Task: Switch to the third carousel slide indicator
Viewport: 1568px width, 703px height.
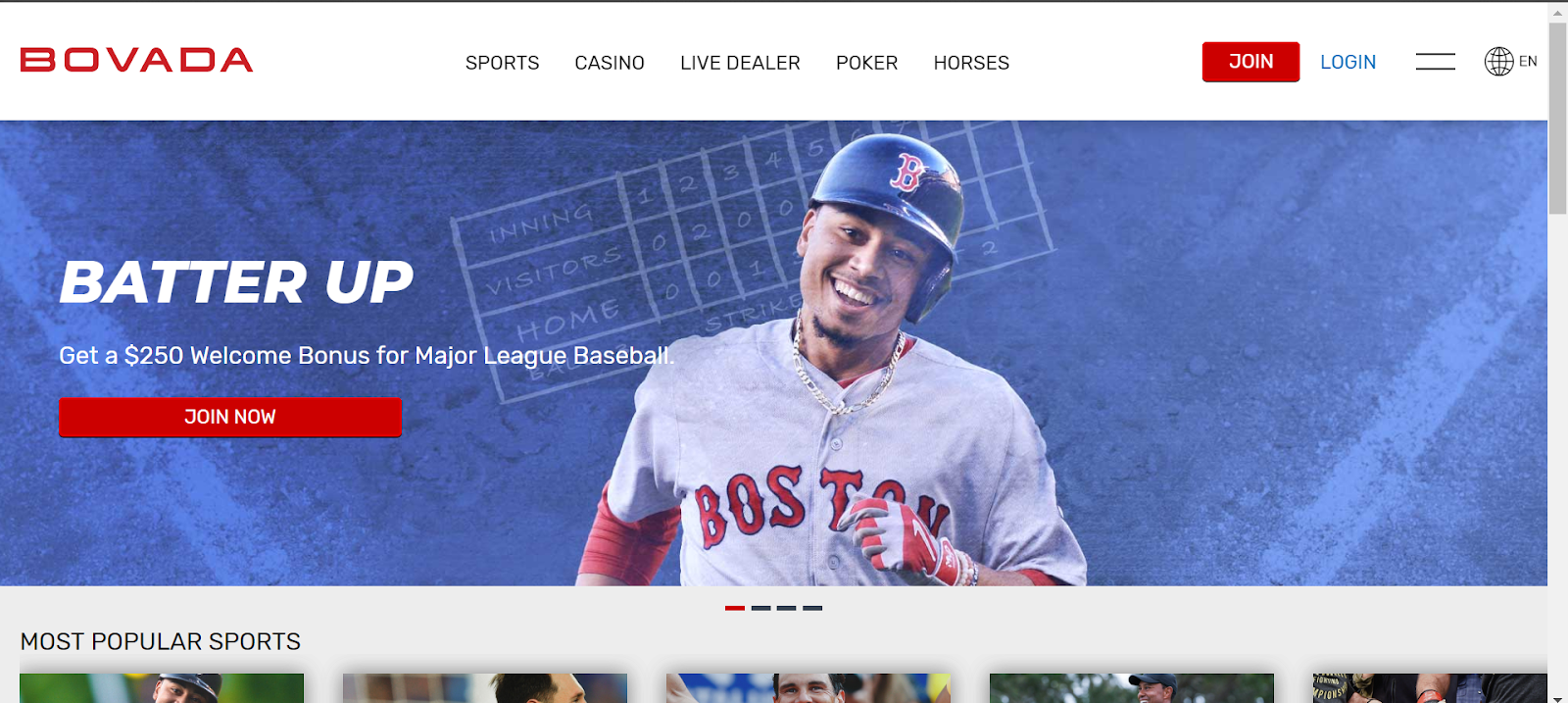Action: (x=786, y=608)
